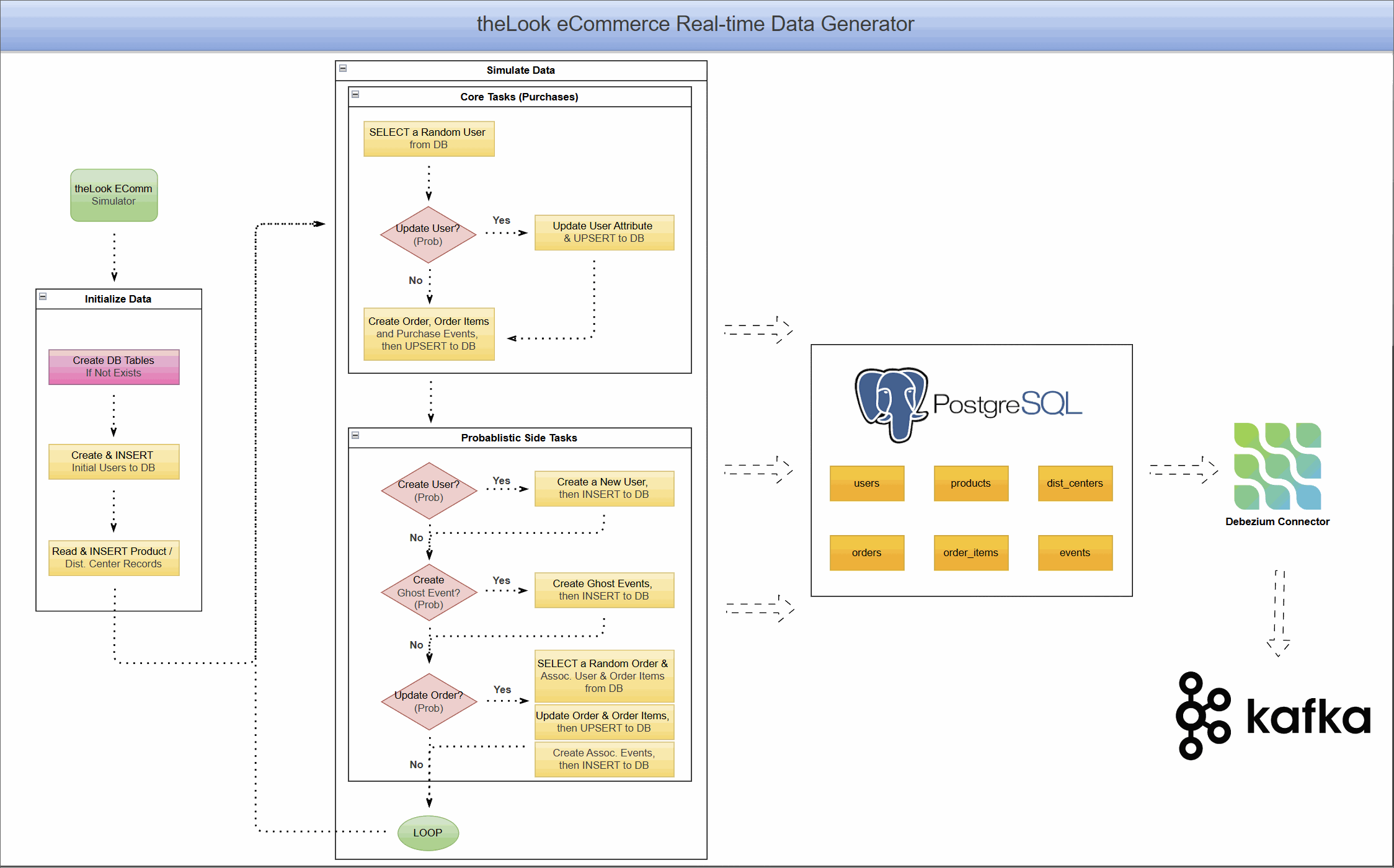Click the events table node
Screen dimensions: 1394x868
click(1075, 552)
